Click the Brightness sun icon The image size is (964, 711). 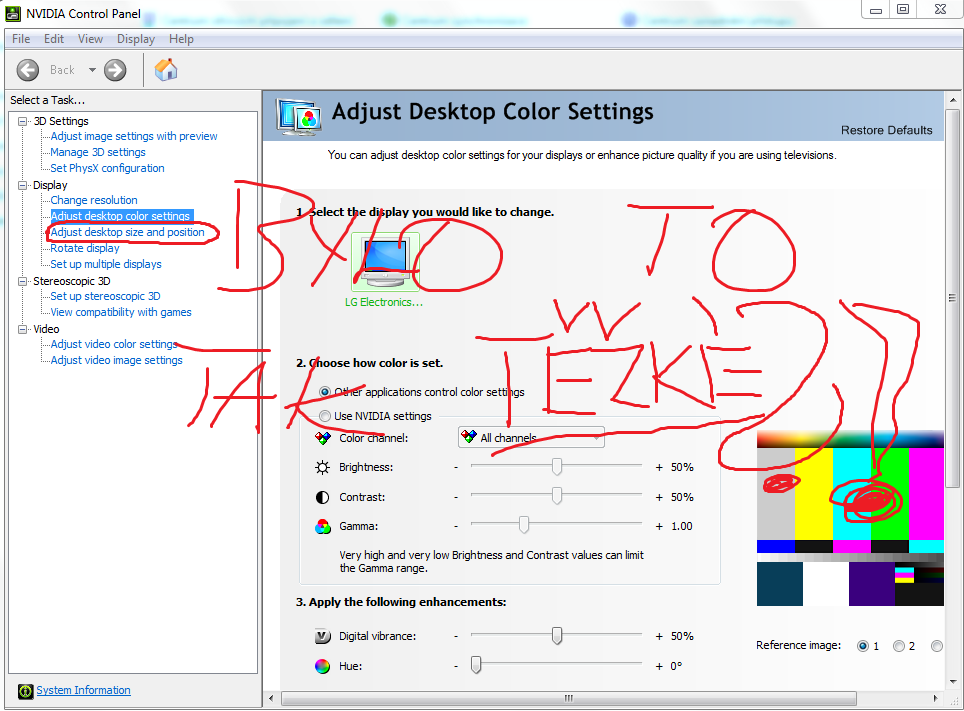pos(322,467)
